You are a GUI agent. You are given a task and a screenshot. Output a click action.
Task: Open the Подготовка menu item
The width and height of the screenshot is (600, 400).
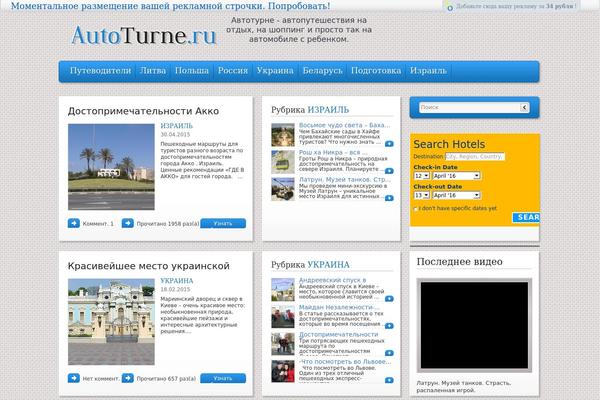[x=376, y=71]
